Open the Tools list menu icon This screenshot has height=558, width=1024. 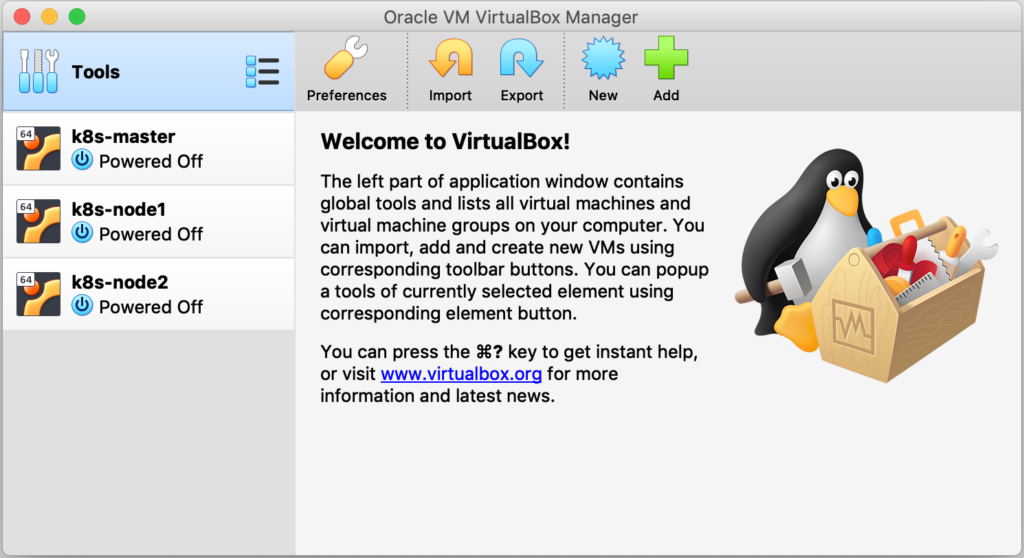click(x=263, y=71)
